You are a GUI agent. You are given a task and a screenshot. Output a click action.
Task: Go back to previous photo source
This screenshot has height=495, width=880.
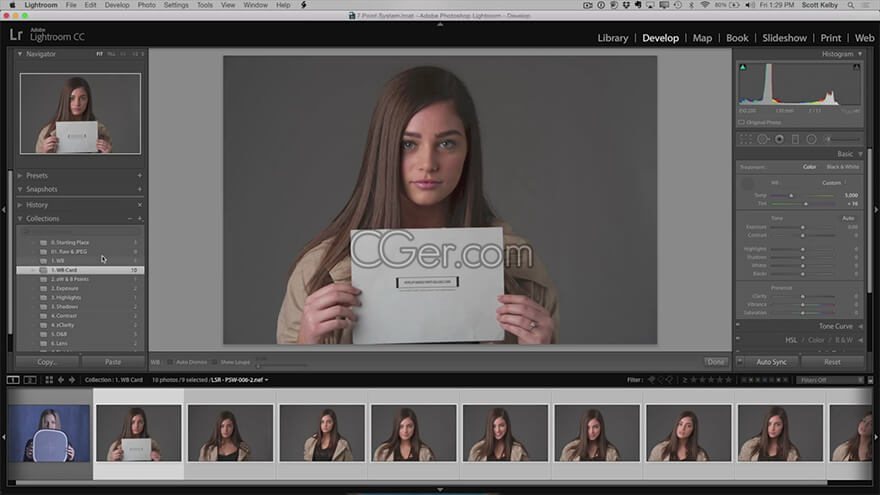61,380
